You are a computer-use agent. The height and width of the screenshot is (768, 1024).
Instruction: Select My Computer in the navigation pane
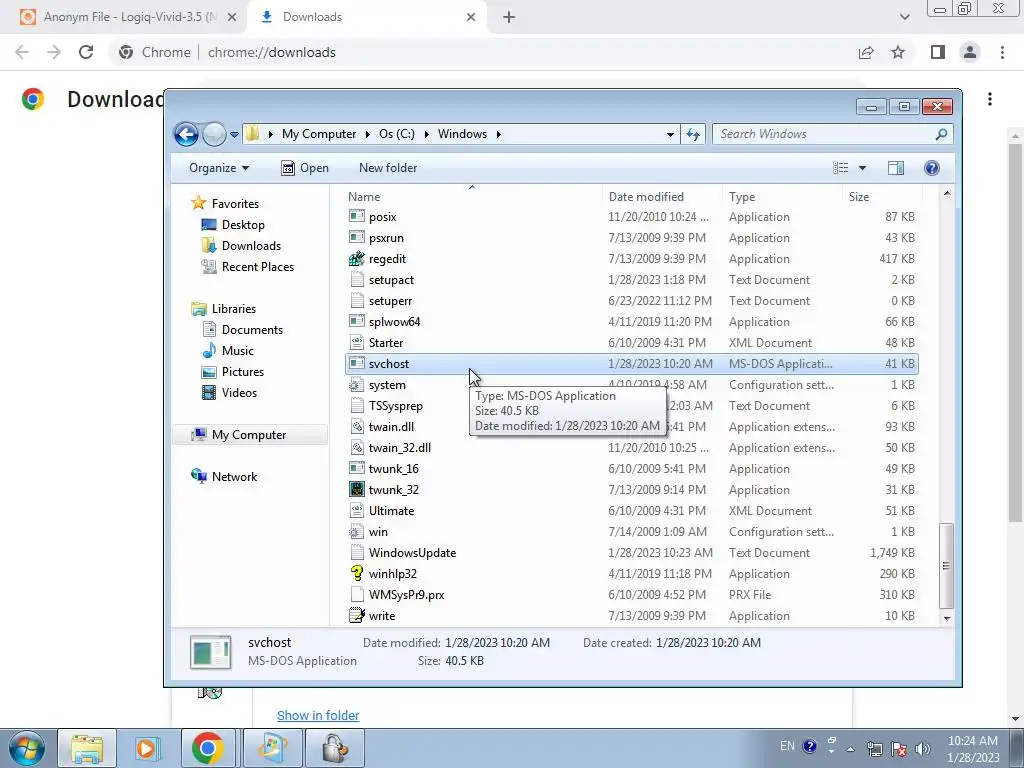click(x=249, y=435)
